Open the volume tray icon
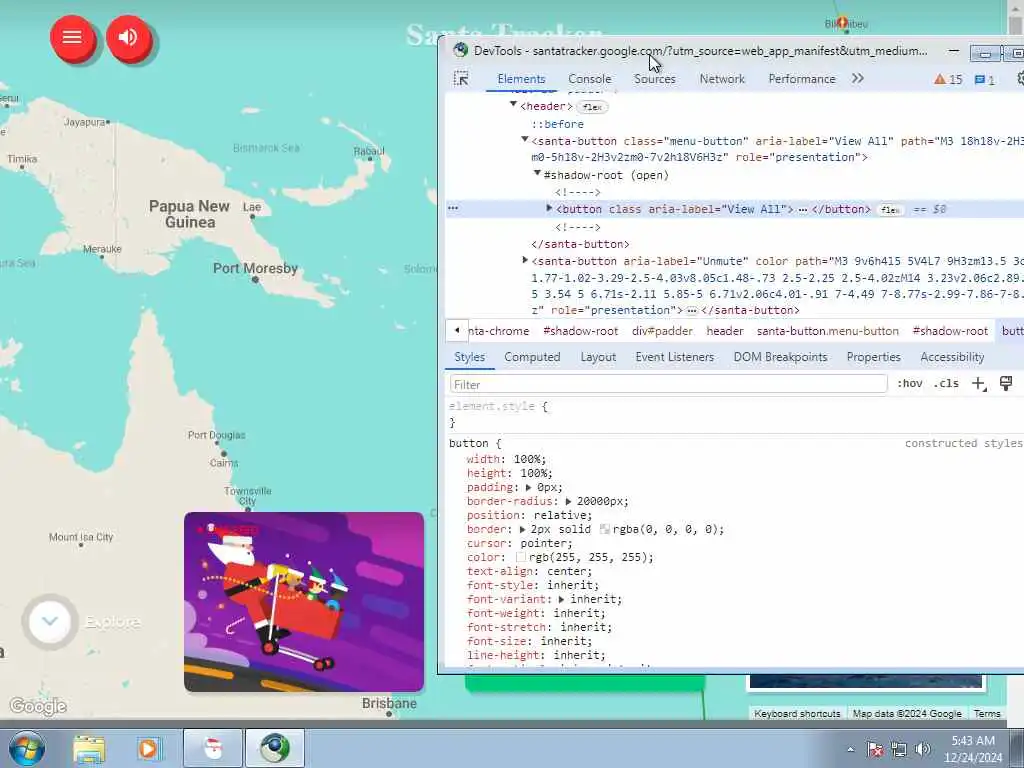This screenshot has width=1024, height=768. (923, 749)
